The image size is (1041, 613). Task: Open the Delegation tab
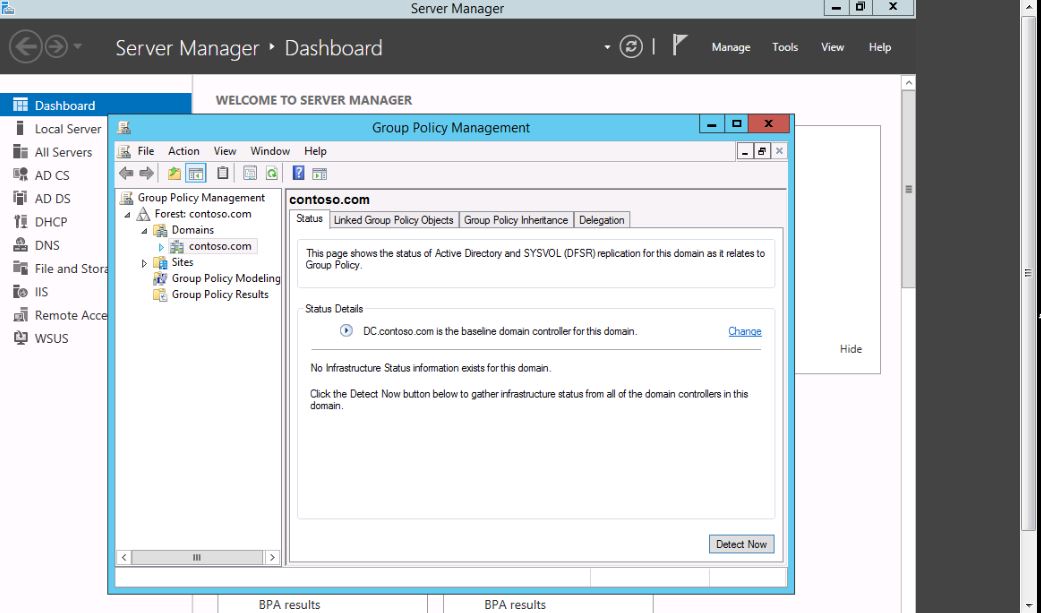point(601,220)
